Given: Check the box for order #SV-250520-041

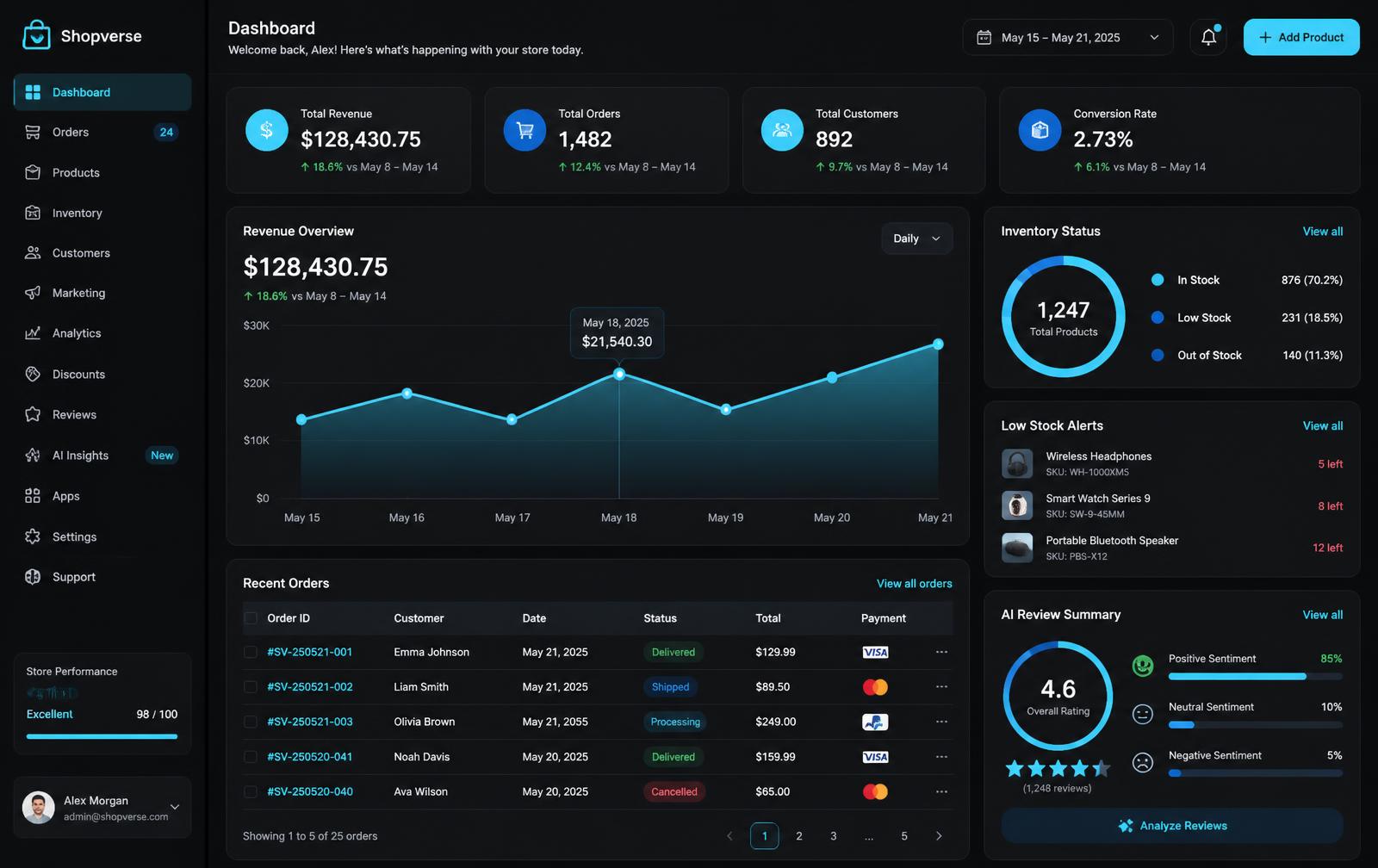Looking at the screenshot, I should (251, 757).
